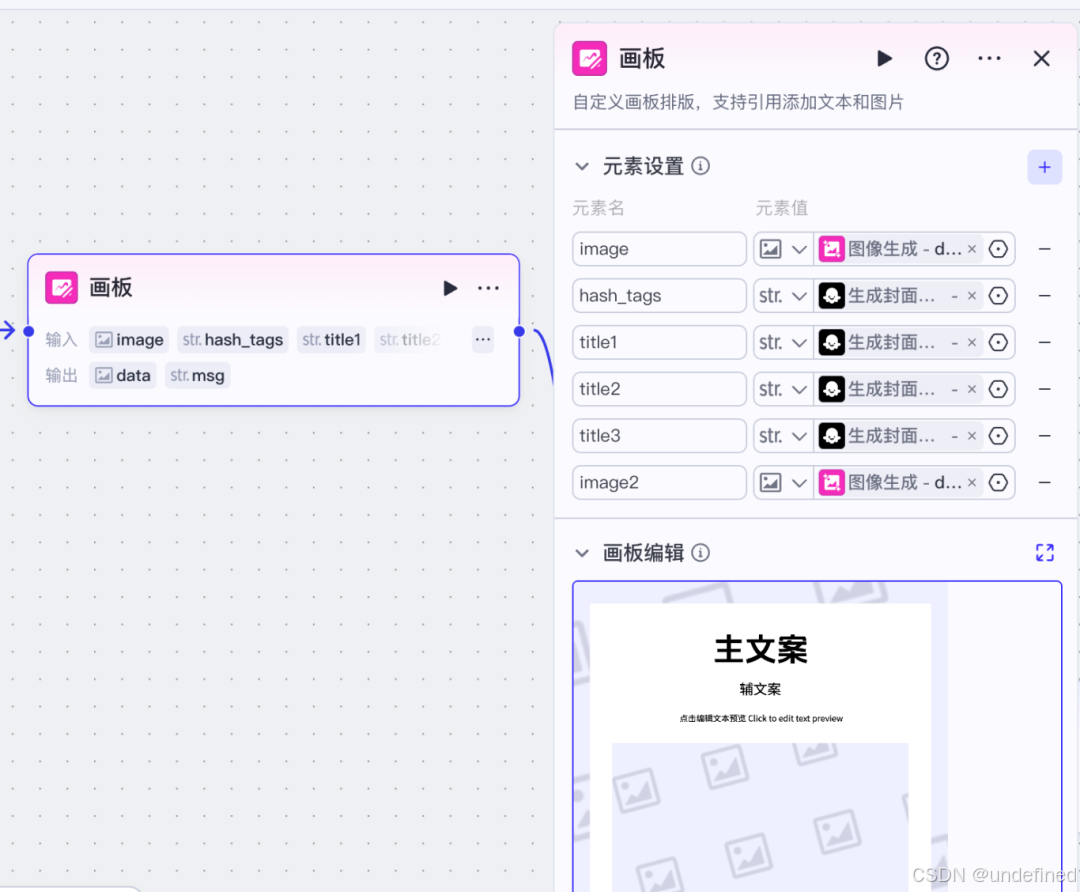Remove the title1 element row
The image size is (1080, 892).
pyautogui.click(x=1044, y=342)
